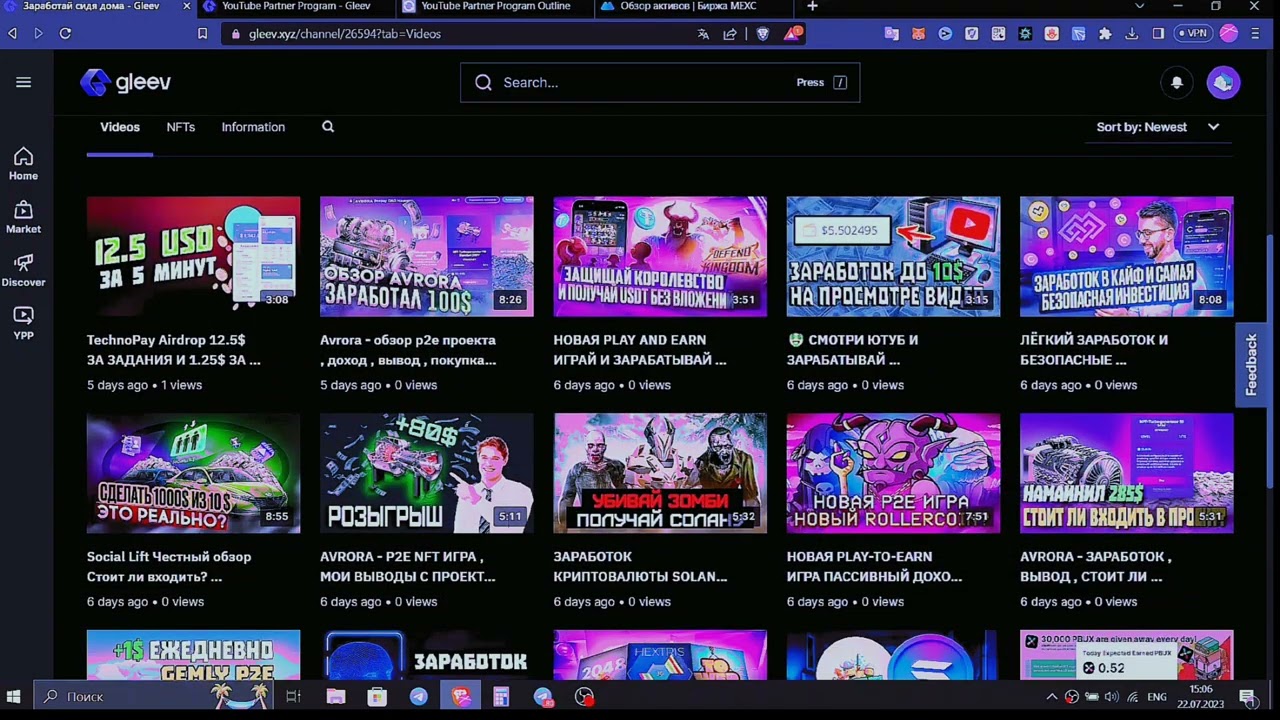Viewport: 1280px width, 720px height.
Task: Open AVRORA - P2E NFT ИГРА video title
Action: pyautogui.click(x=408, y=567)
